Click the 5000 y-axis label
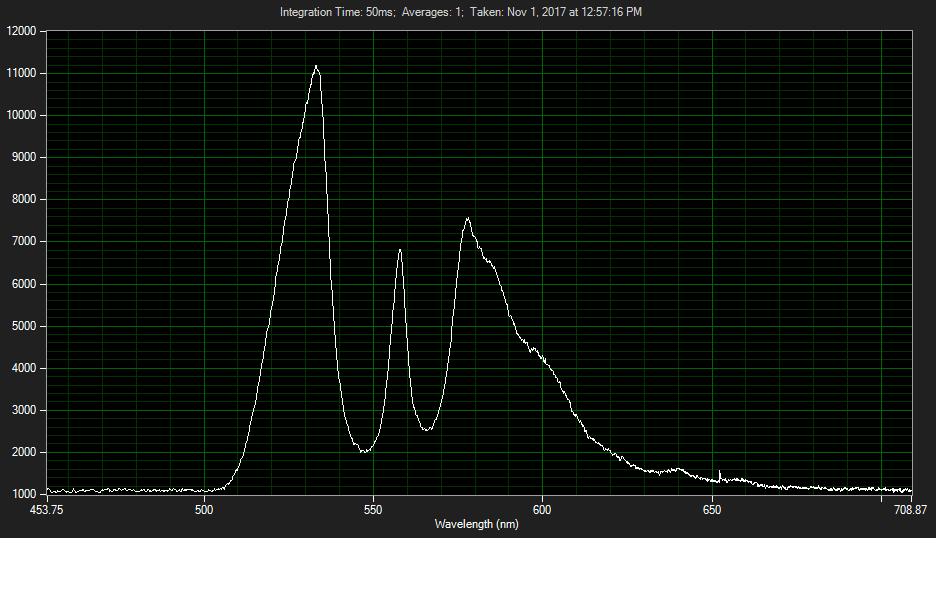 click(24, 326)
